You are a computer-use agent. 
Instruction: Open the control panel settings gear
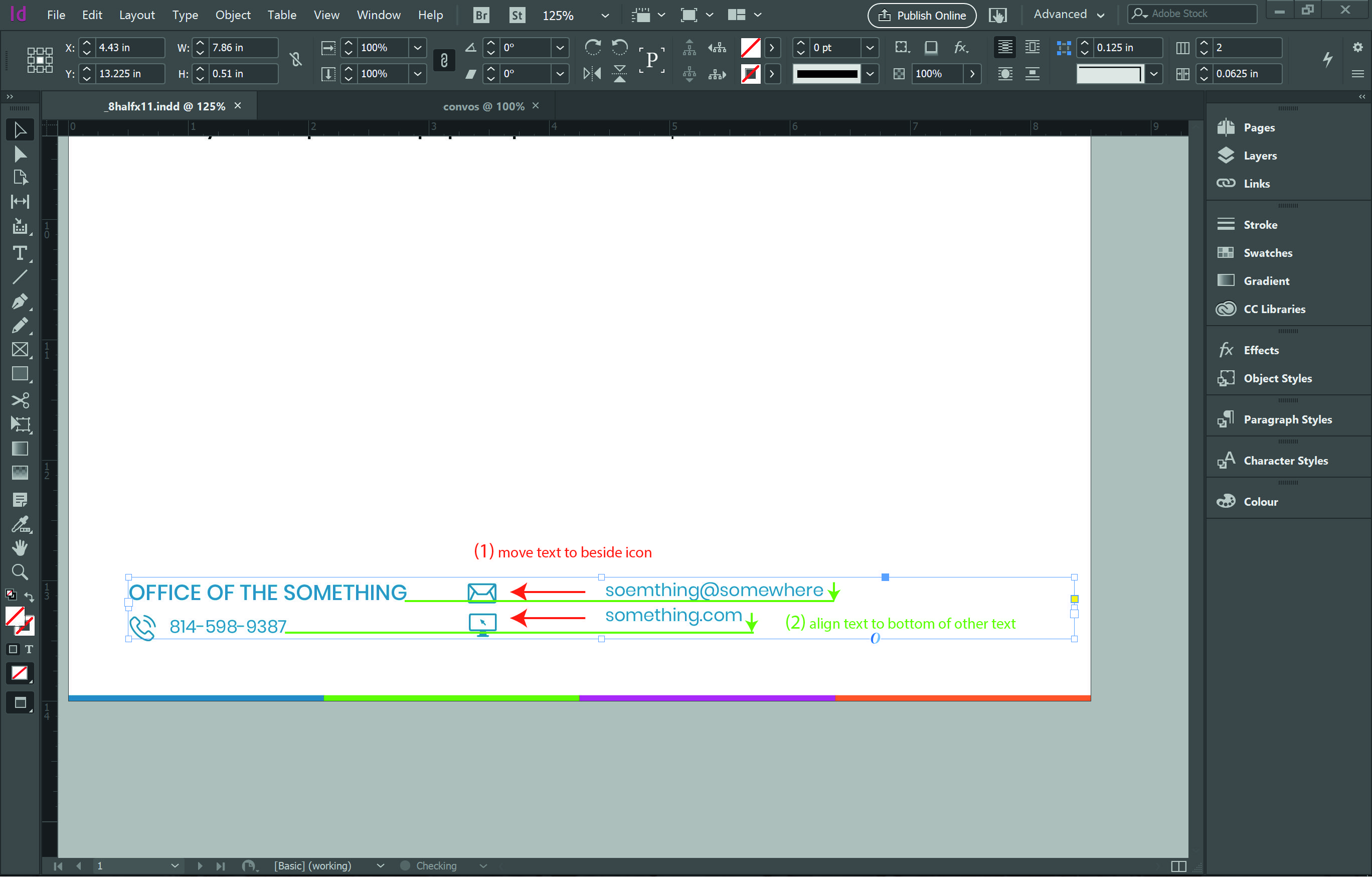click(x=1358, y=47)
